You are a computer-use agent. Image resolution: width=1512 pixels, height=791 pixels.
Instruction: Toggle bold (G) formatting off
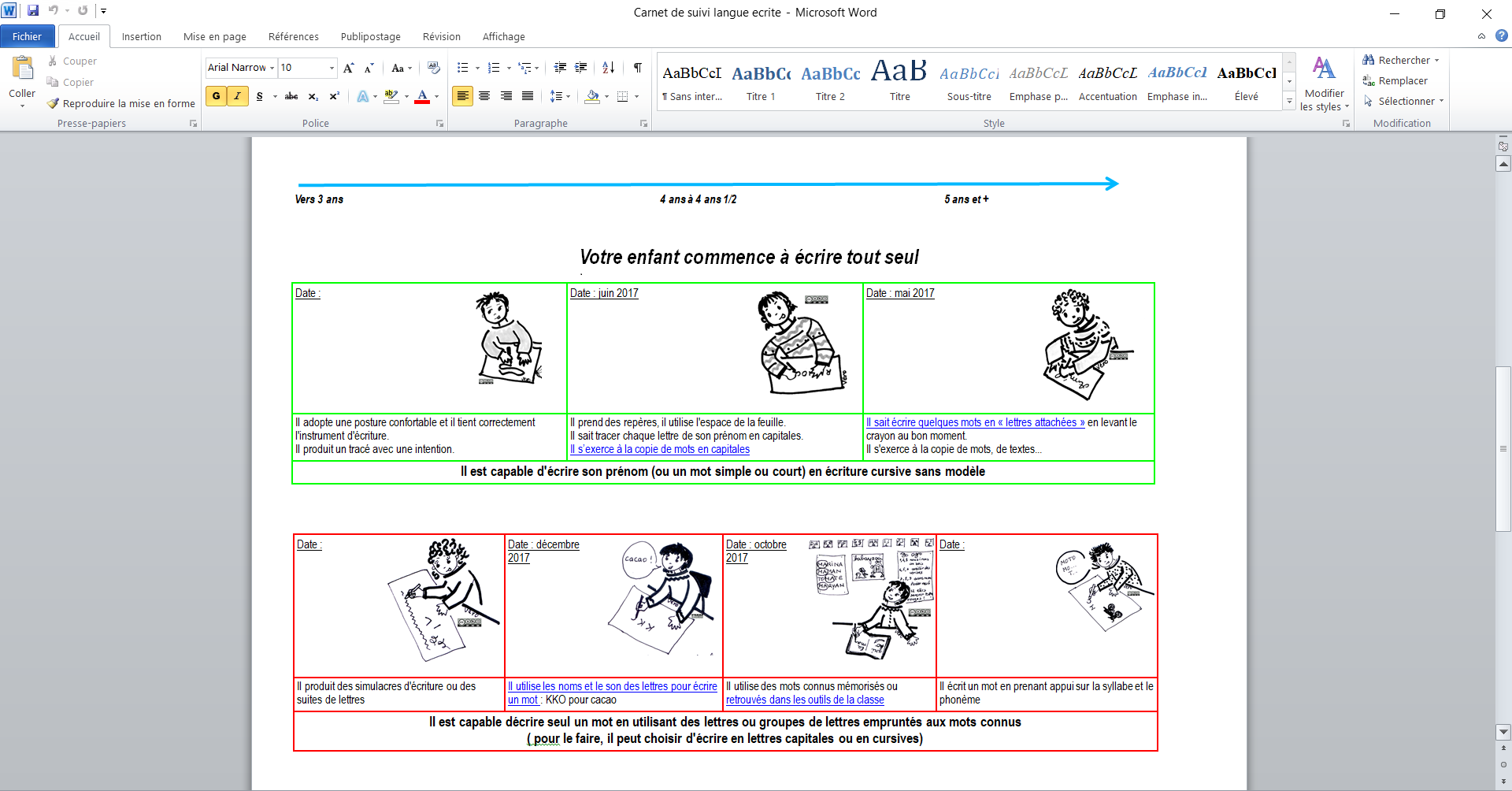click(216, 96)
